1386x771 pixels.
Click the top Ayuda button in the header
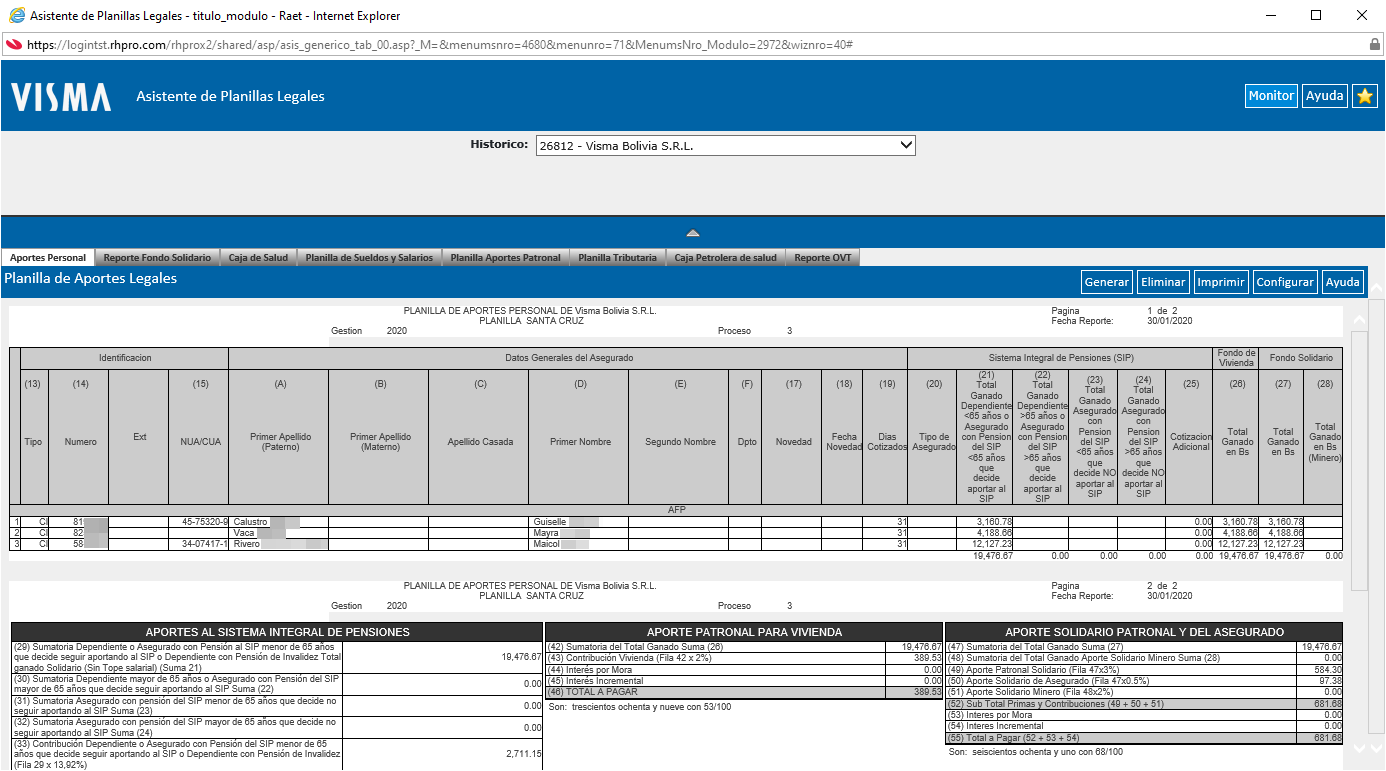click(x=1325, y=96)
